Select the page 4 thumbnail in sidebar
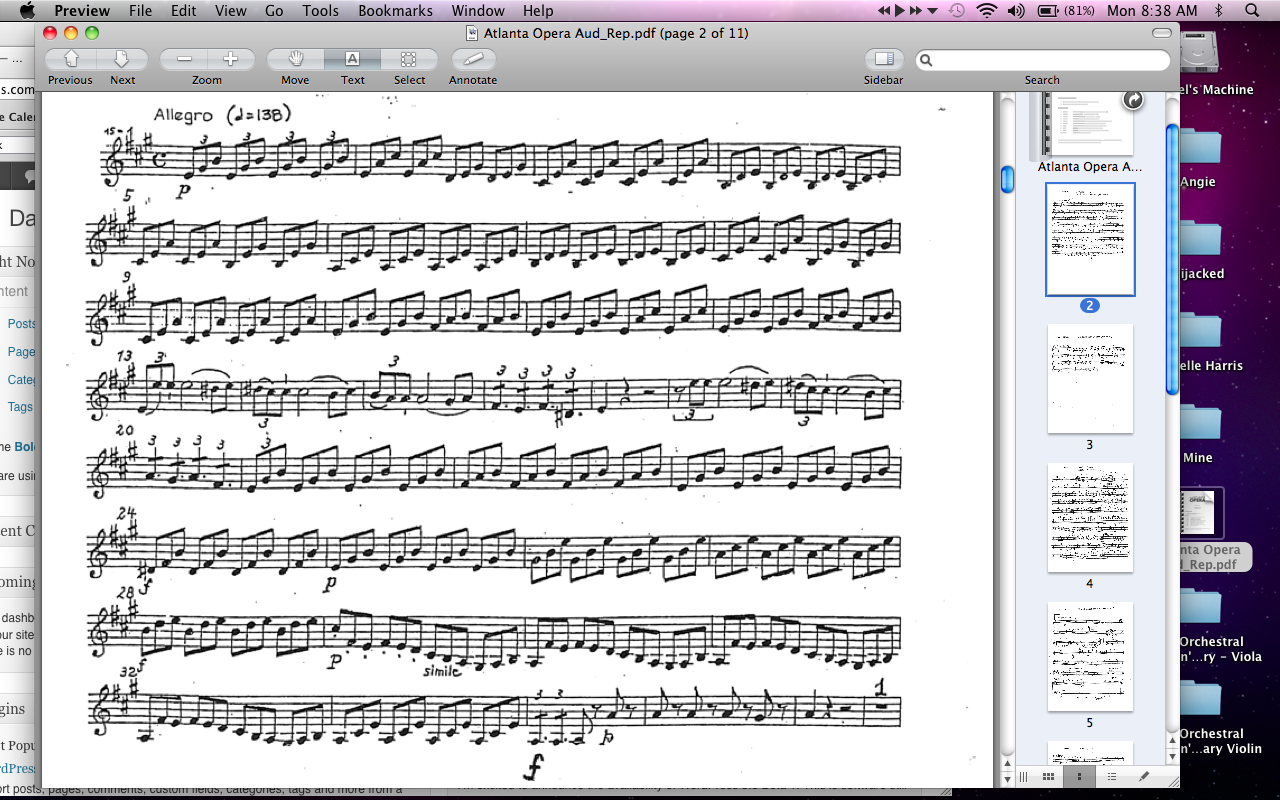Image resolution: width=1280 pixels, height=800 pixels. tap(1090, 517)
